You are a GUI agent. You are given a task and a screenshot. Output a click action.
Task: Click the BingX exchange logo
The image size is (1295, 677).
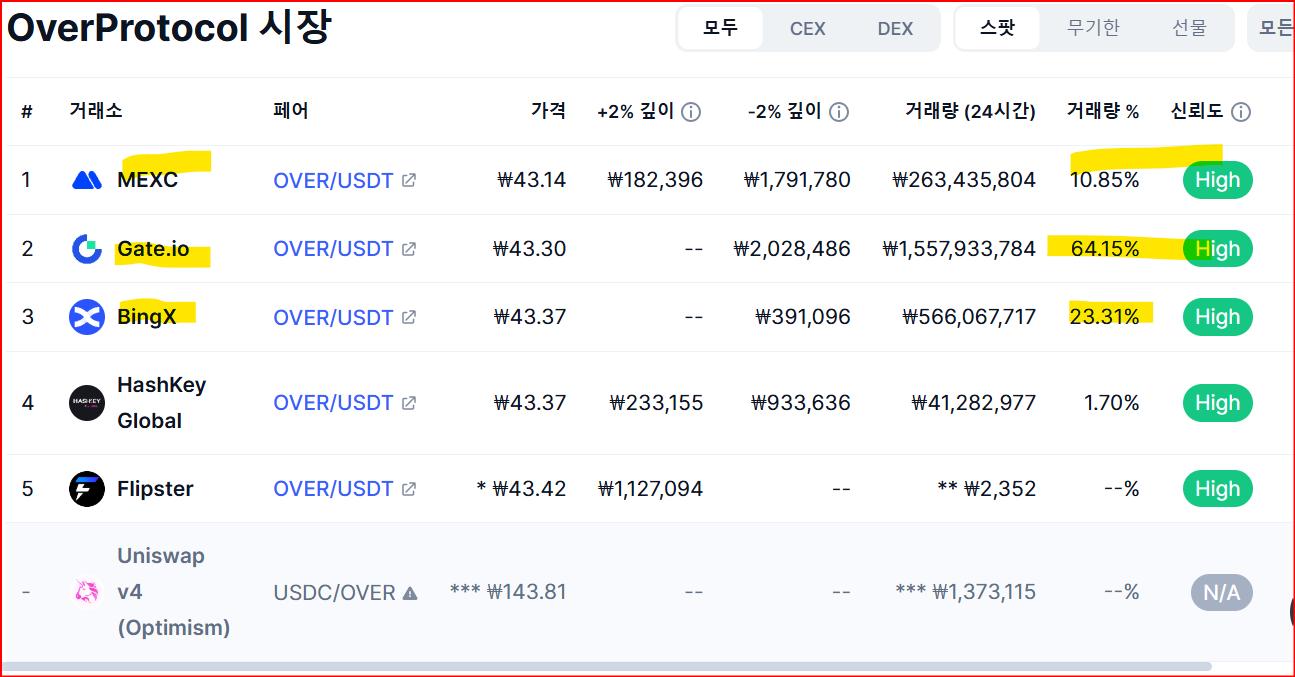click(87, 317)
